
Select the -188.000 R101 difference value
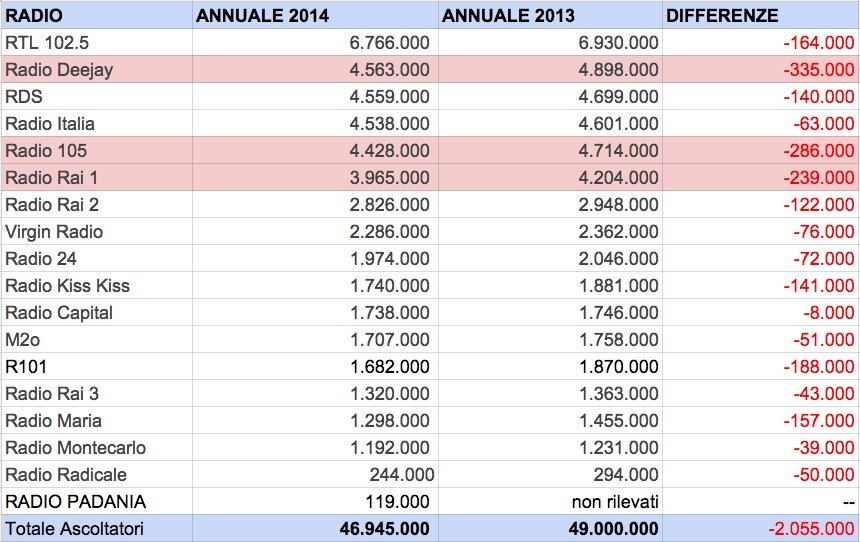(819, 366)
